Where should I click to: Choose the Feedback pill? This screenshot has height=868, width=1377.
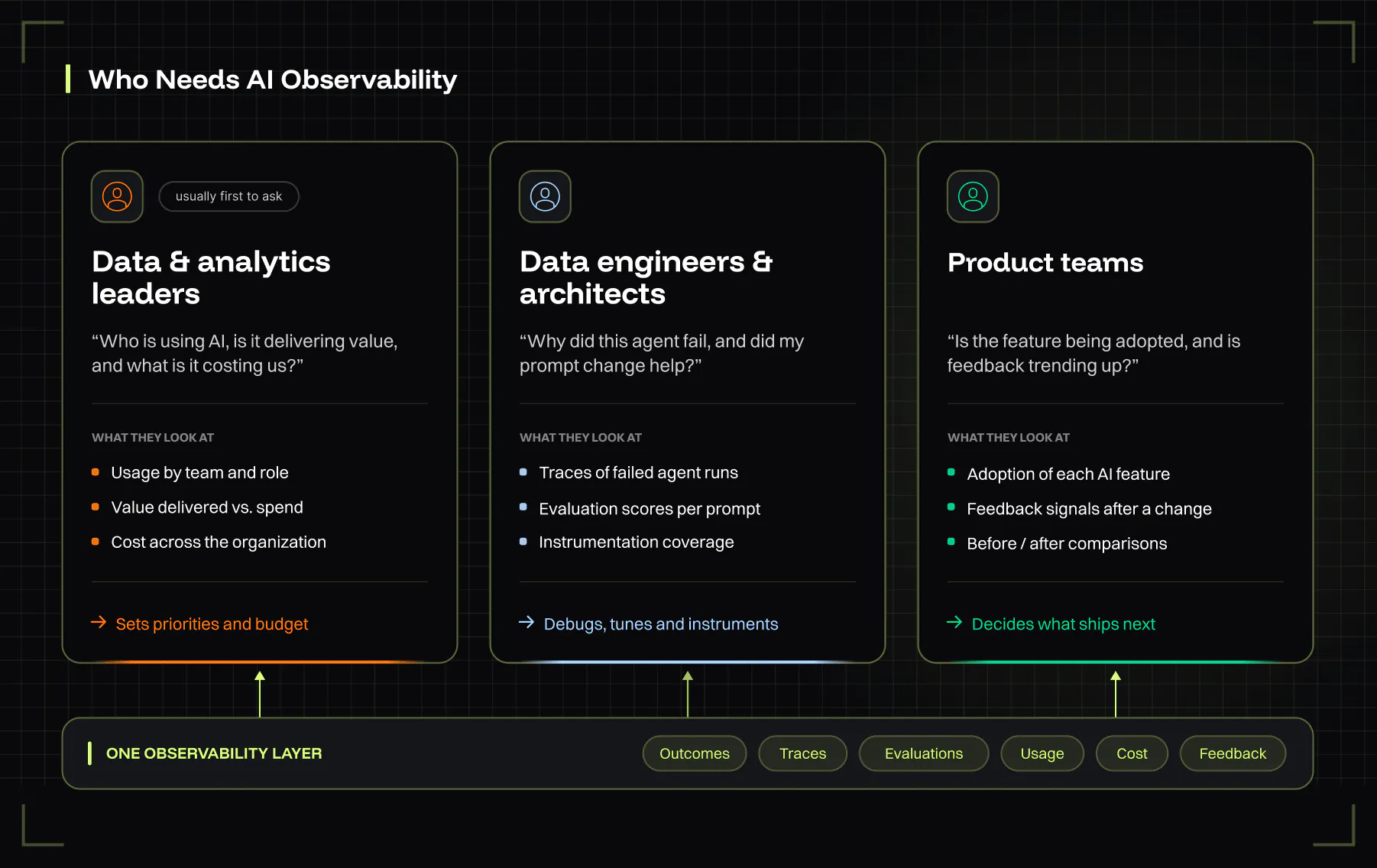click(1233, 753)
